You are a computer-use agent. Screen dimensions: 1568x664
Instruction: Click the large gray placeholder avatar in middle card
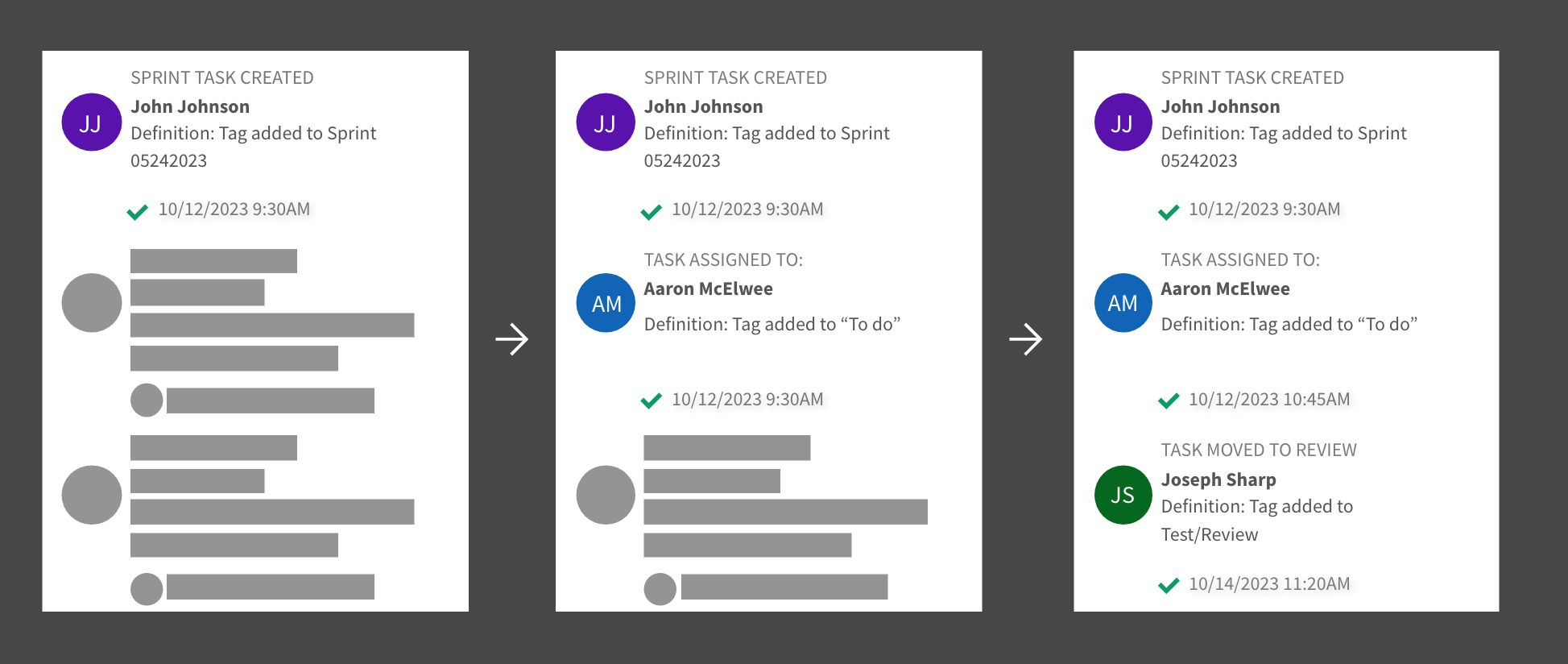coord(606,495)
